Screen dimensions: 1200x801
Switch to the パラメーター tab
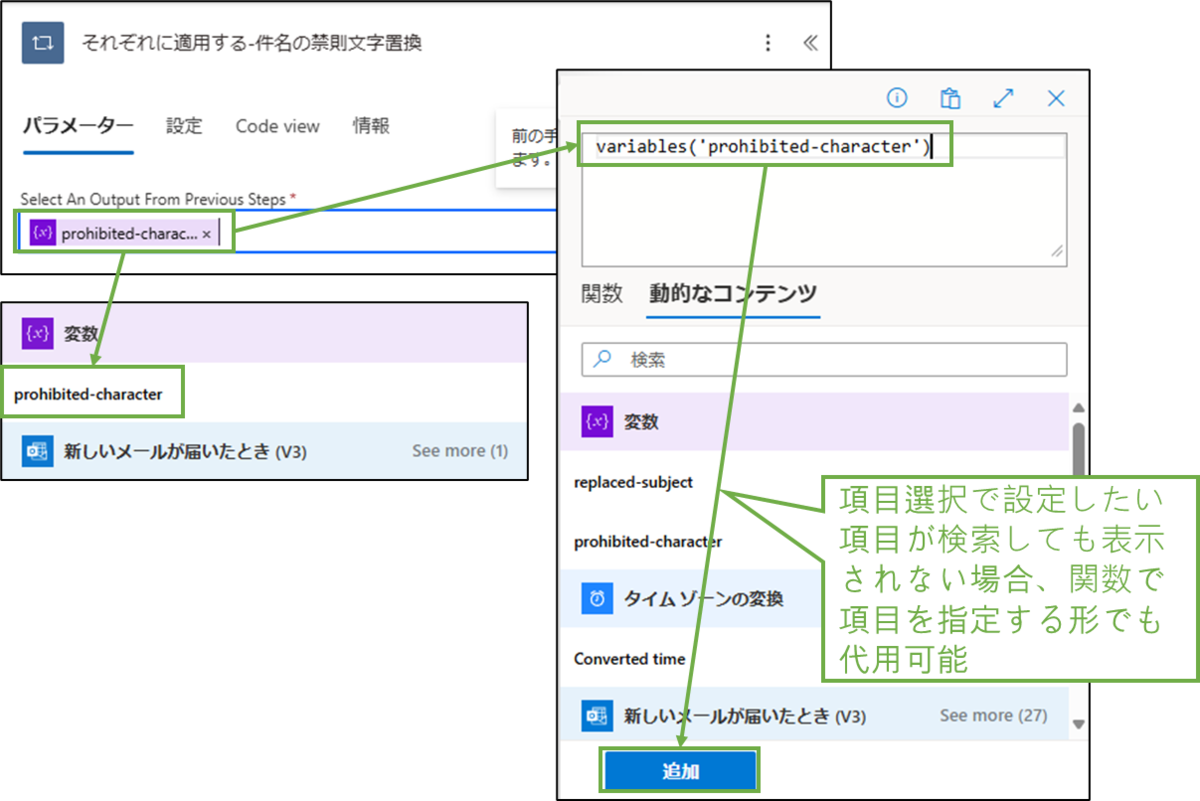78,126
